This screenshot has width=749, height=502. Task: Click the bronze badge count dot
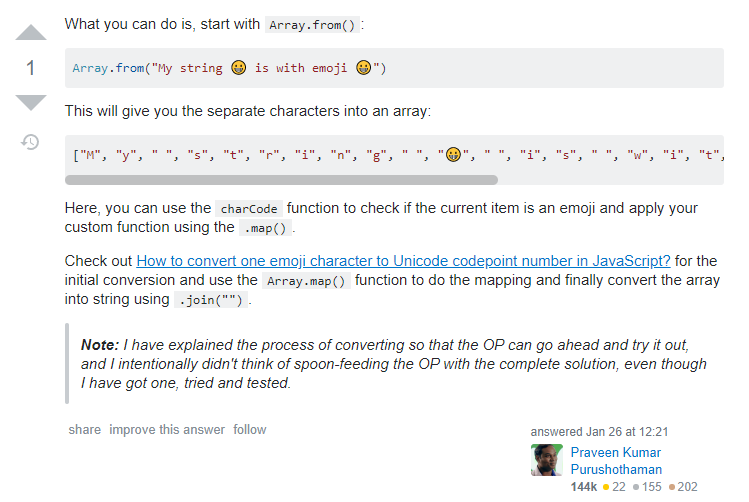[x=672, y=487]
